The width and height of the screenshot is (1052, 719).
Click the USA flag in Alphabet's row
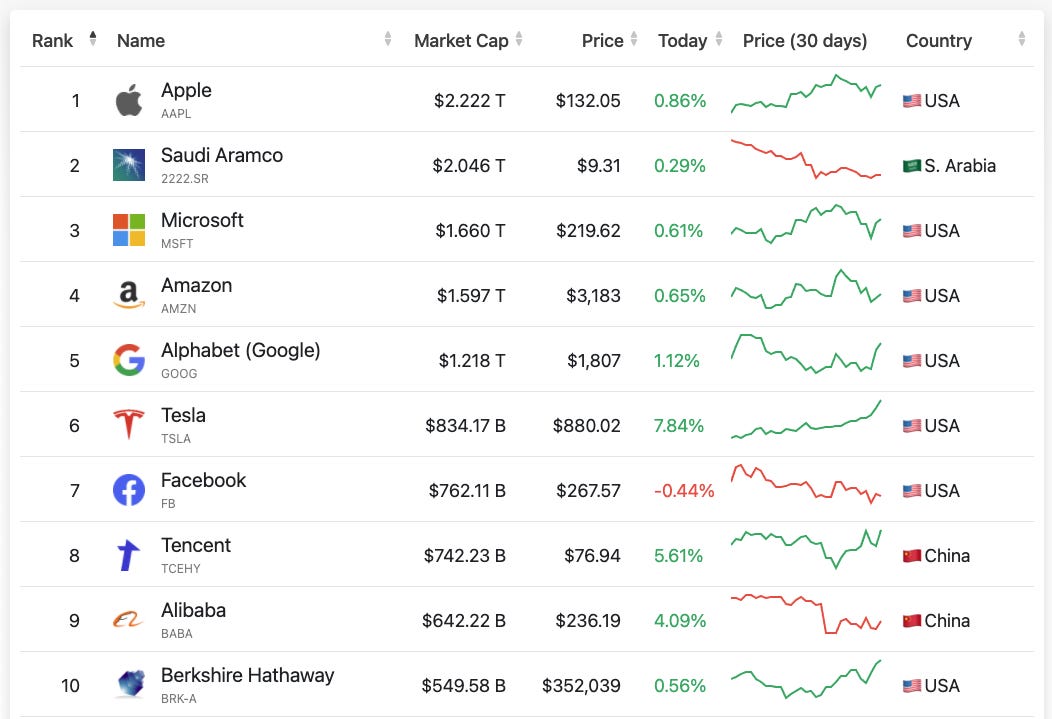click(x=912, y=361)
